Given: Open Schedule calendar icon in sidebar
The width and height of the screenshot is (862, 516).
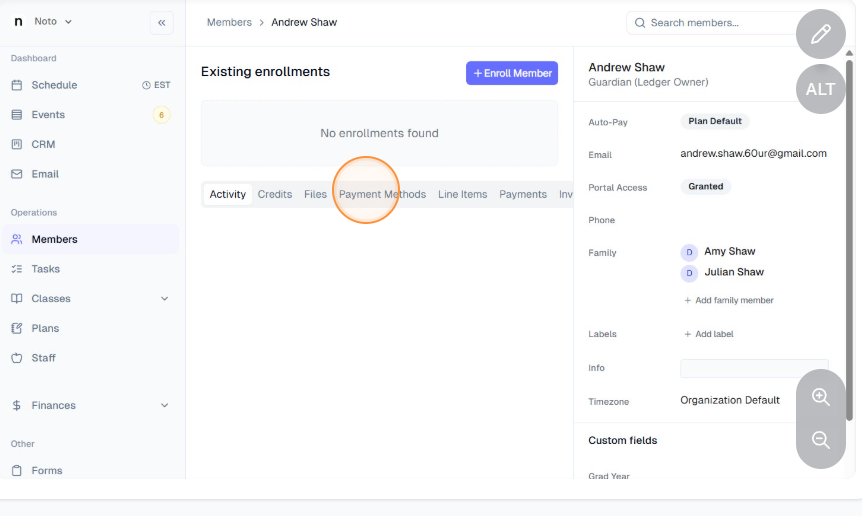Looking at the screenshot, I should [x=17, y=85].
